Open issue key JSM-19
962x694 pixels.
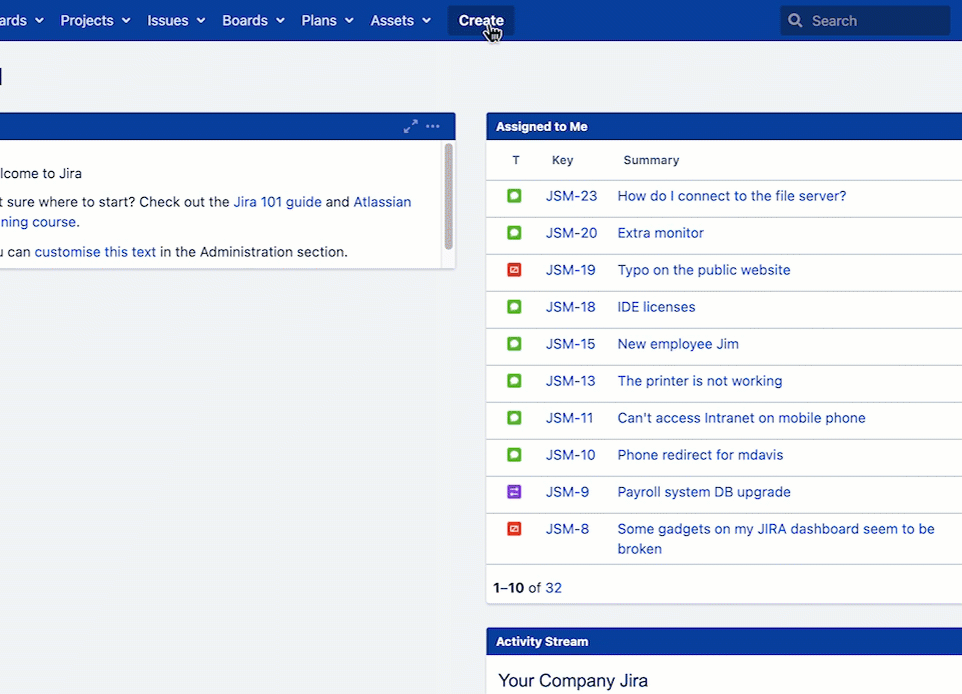[x=571, y=270]
